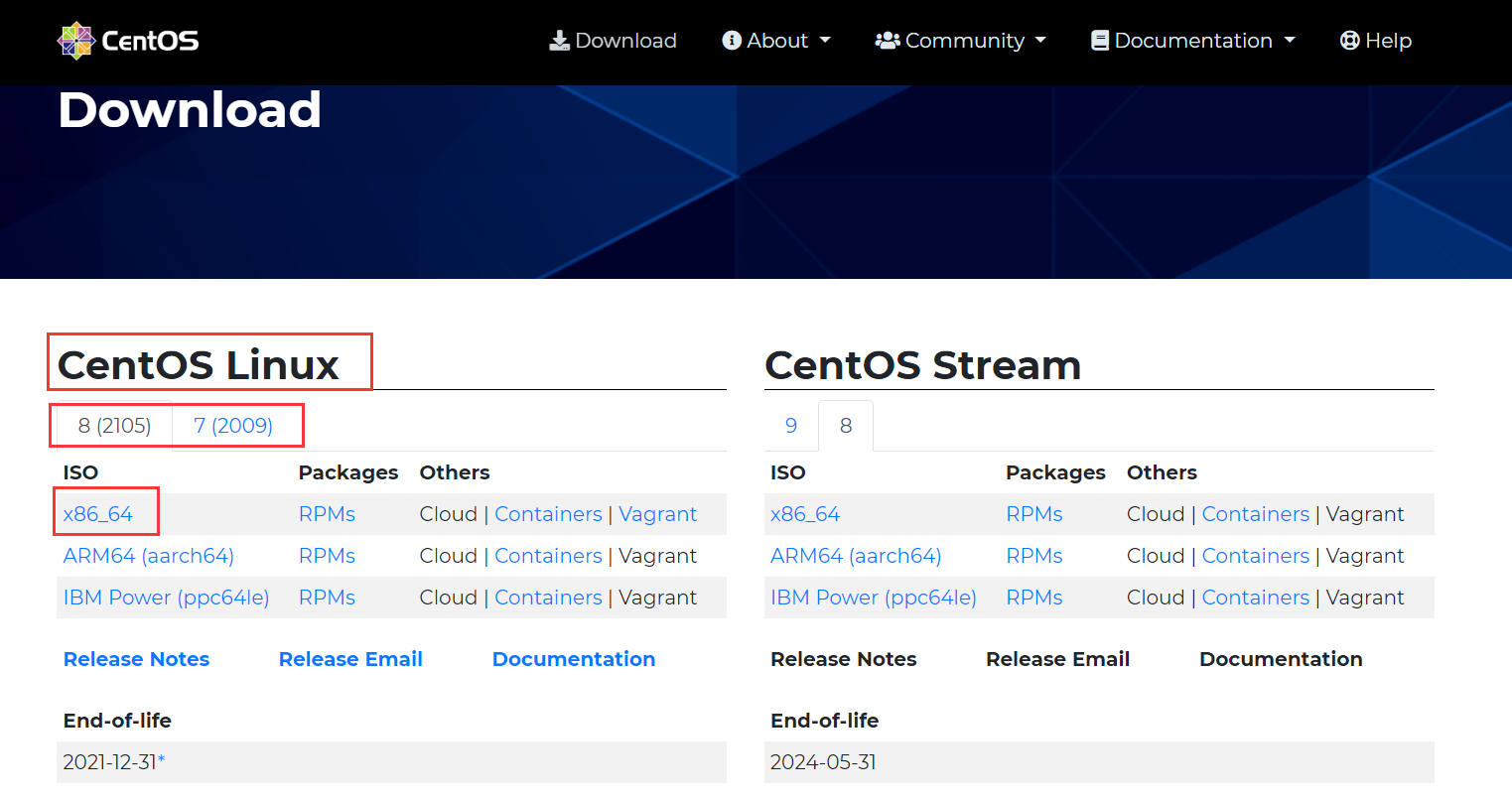Select the CentOS Stream 8 tab
This screenshot has width=1512, height=800.
[846, 426]
